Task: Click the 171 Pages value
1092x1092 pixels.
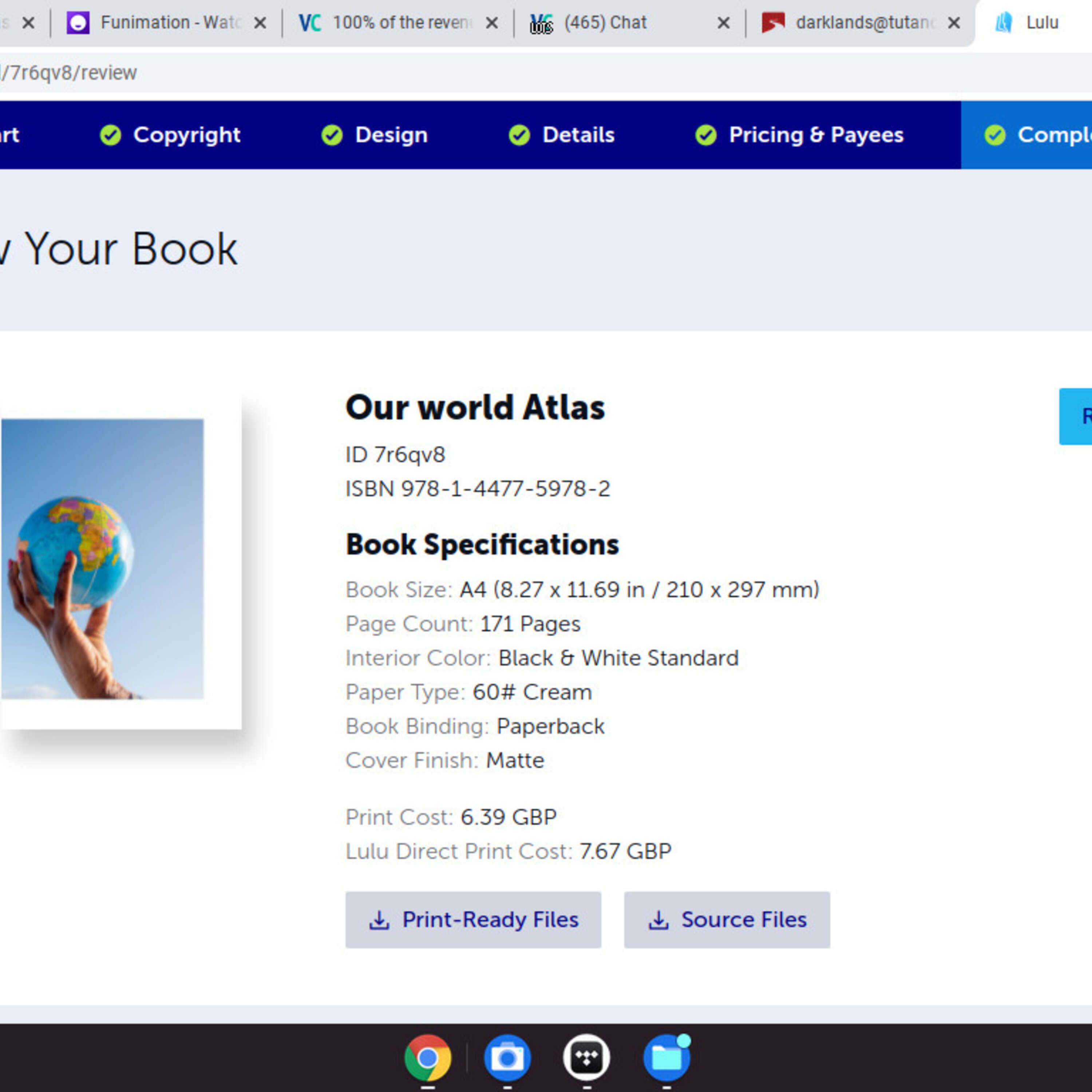Action: pos(530,624)
